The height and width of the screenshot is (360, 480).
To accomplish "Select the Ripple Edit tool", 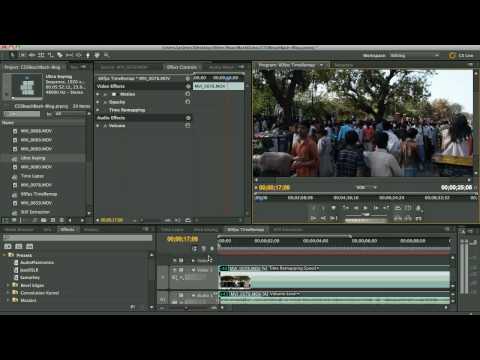I will (x=32, y=55).
